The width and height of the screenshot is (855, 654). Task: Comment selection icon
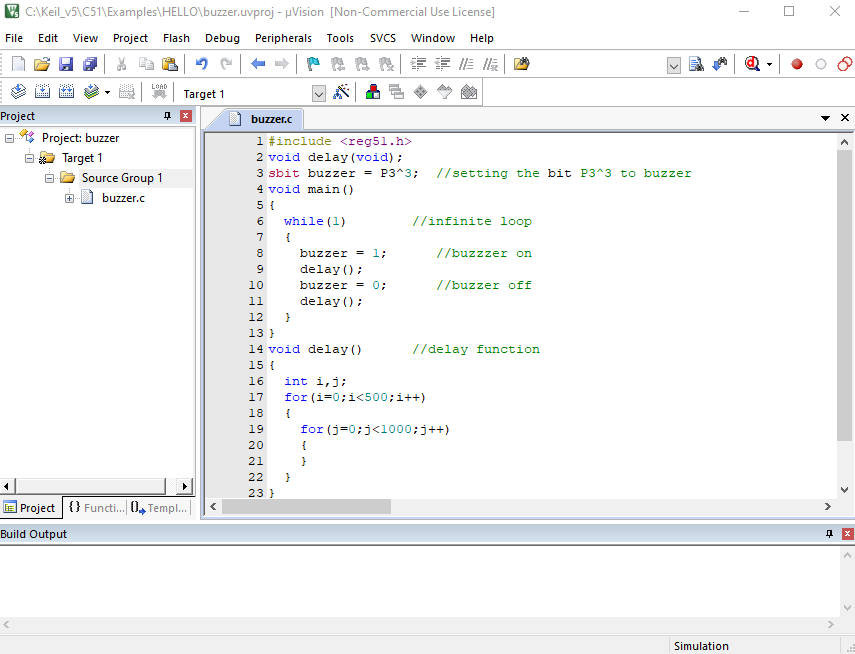point(466,64)
